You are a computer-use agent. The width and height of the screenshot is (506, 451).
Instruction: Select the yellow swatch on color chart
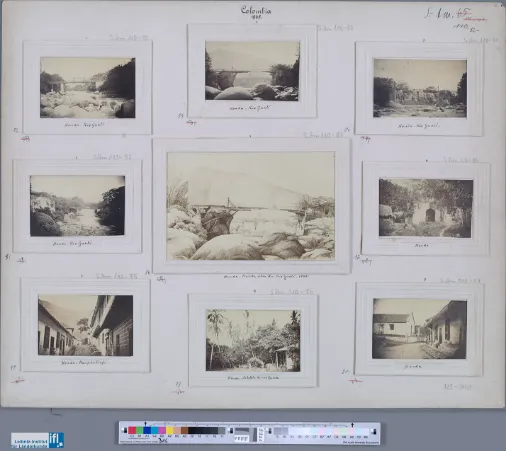(x=170, y=430)
